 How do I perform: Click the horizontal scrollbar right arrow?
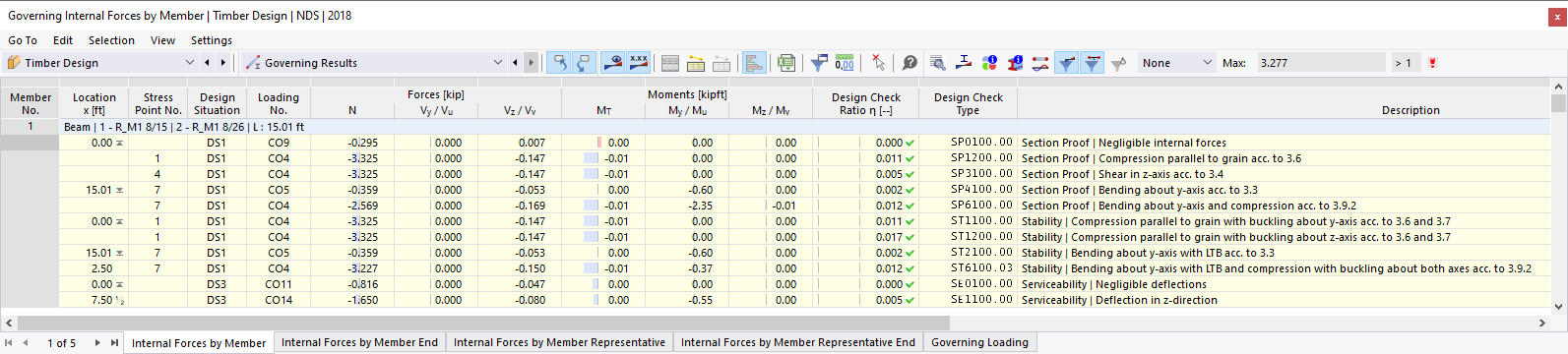pos(1542,323)
